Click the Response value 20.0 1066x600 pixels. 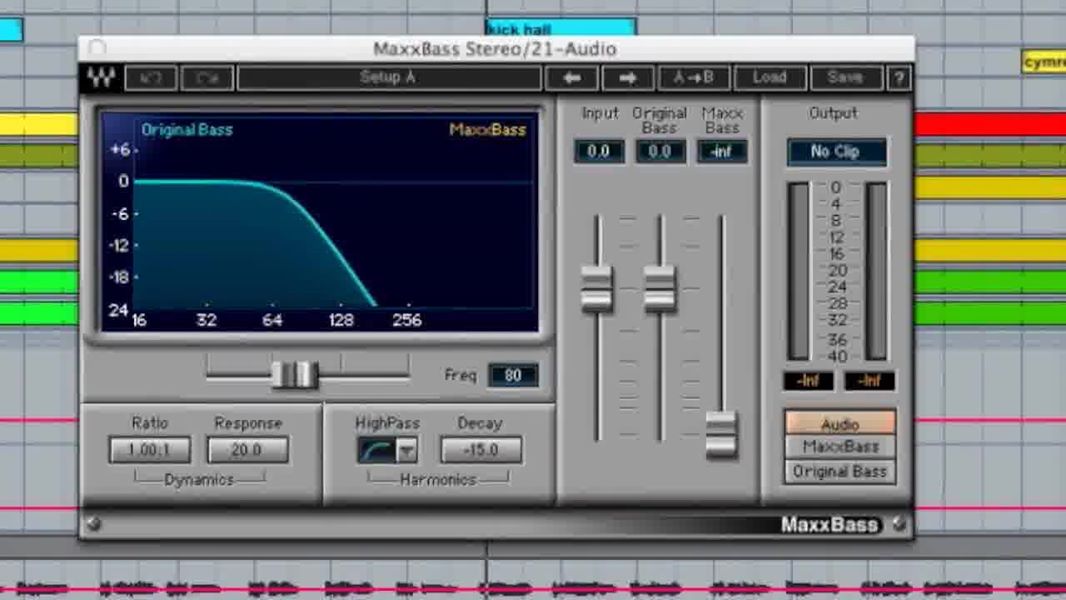tap(247, 450)
